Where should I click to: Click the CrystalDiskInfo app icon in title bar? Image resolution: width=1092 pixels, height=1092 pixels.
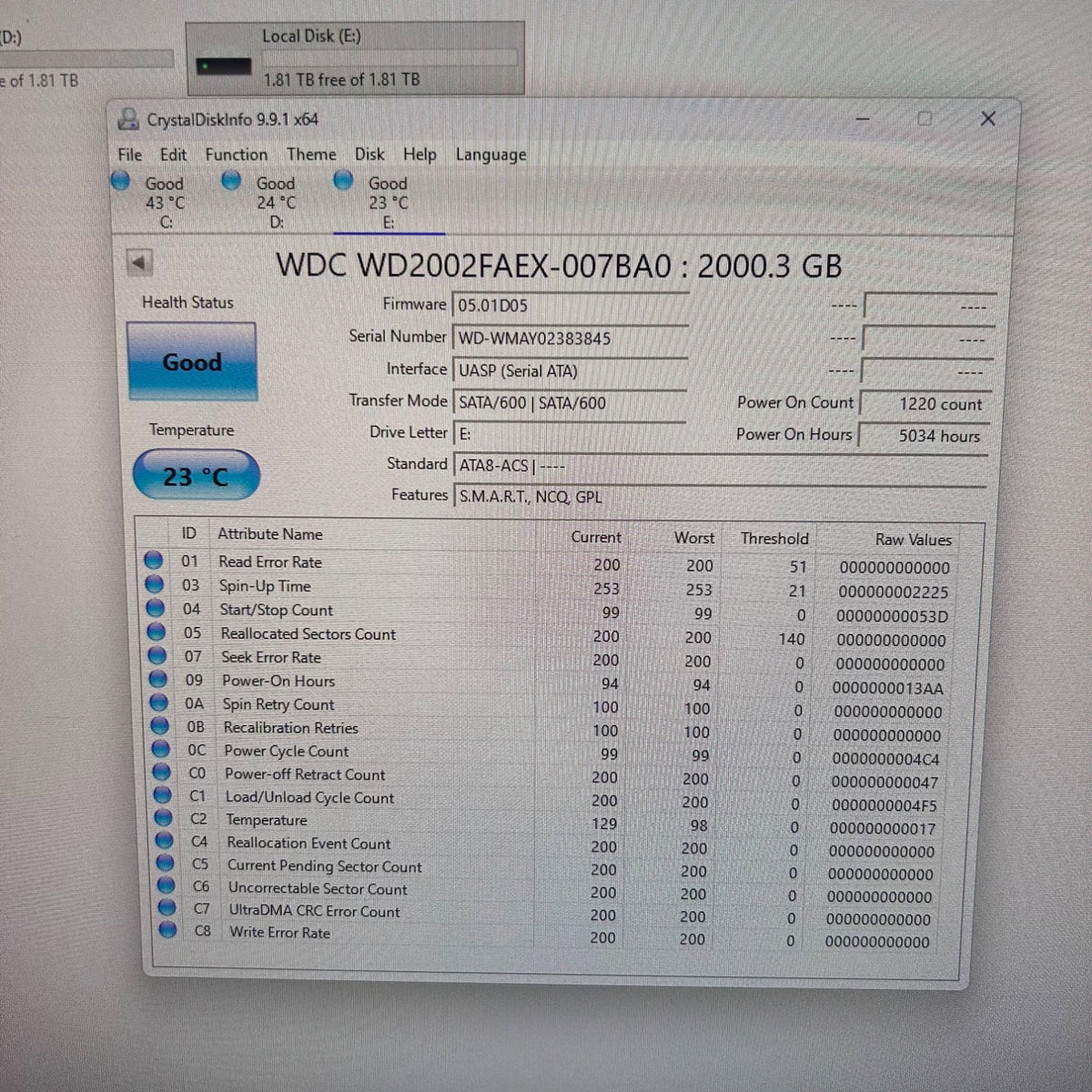tap(128, 118)
